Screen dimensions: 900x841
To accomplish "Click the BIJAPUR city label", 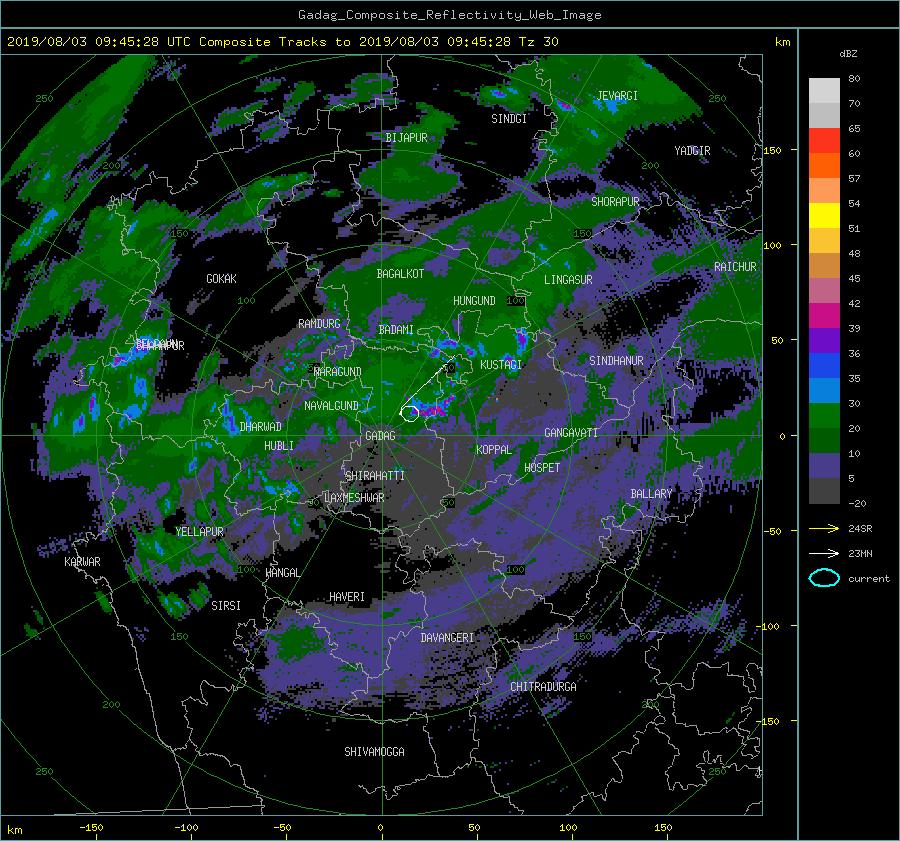I will coord(406,138).
